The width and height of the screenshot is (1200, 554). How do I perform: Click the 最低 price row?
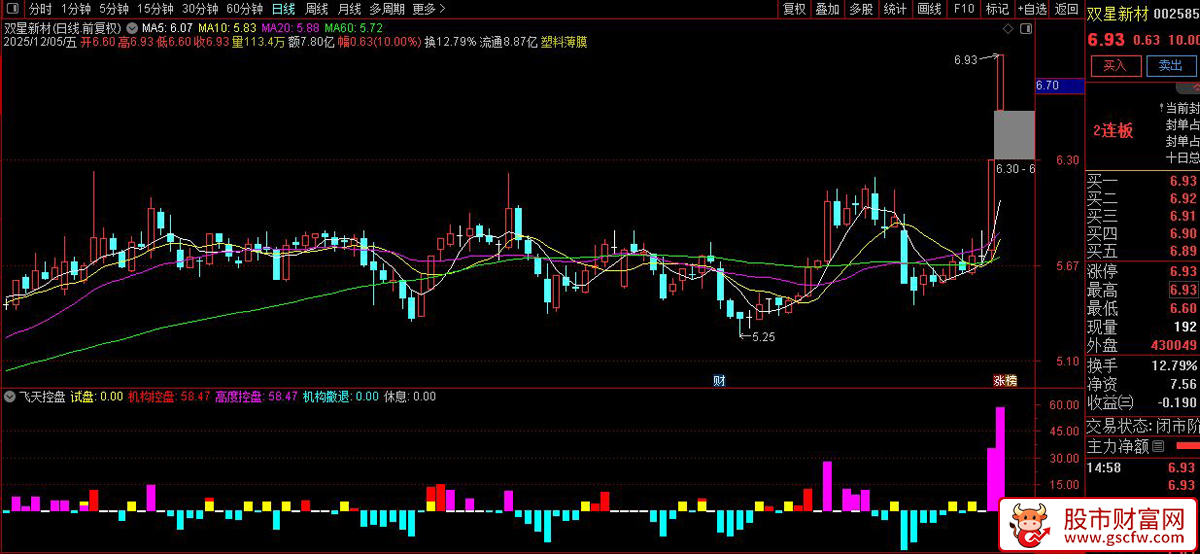click(1143, 308)
